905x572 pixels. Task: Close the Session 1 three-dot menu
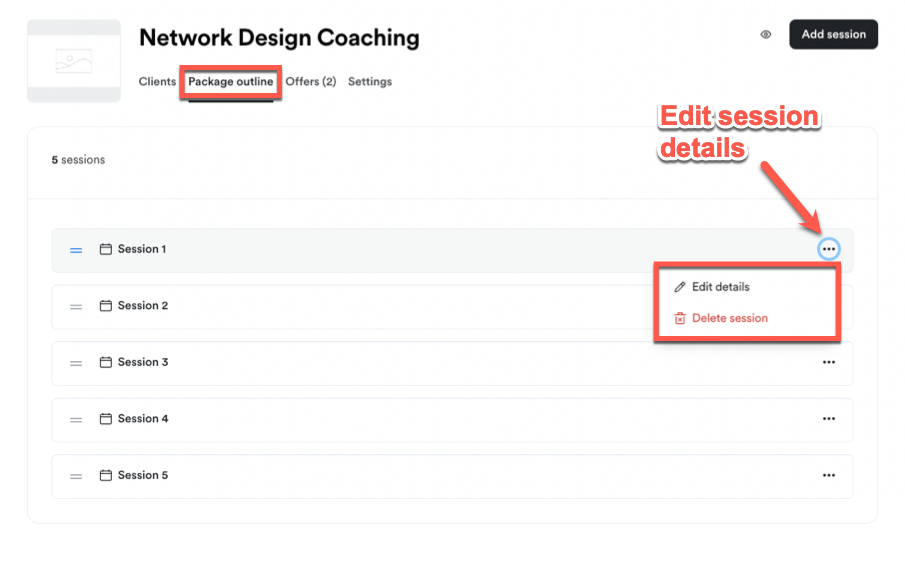coord(828,249)
